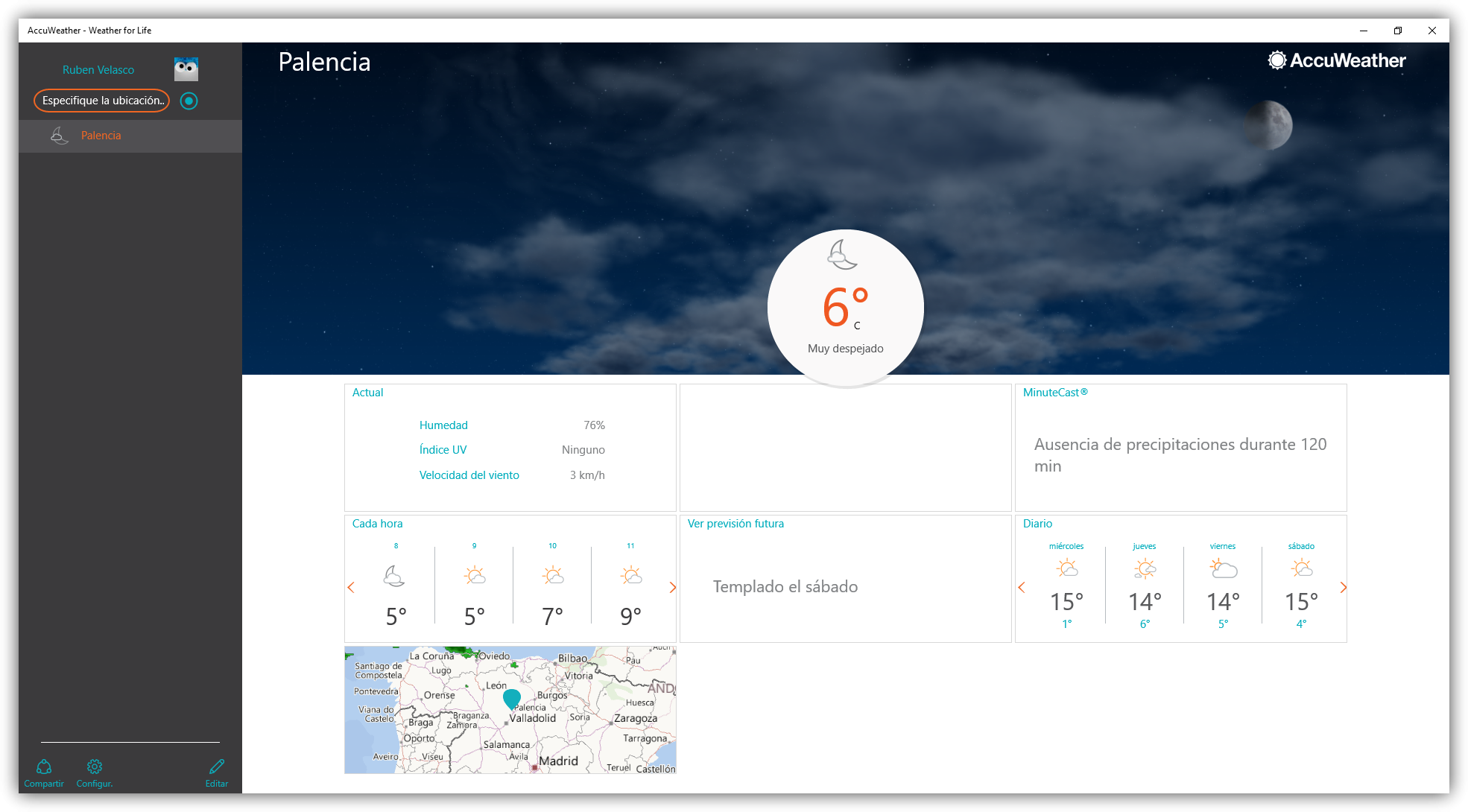The image size is (1468, 812).
Task: Select Palencia in the locations list
Action: pyautogui.click(x=101, y=136)
